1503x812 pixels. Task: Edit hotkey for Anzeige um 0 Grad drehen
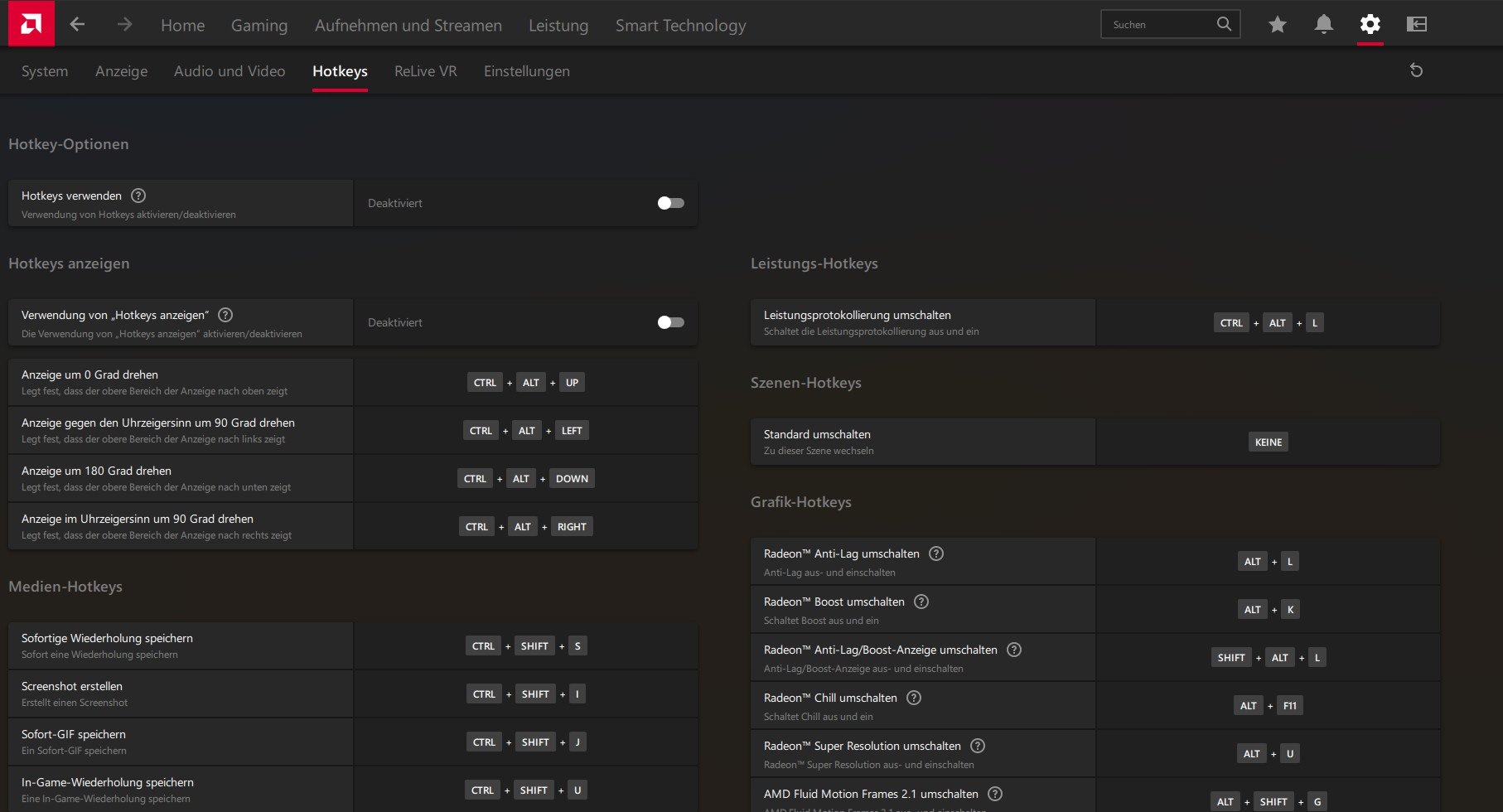[x=526, y=382]
